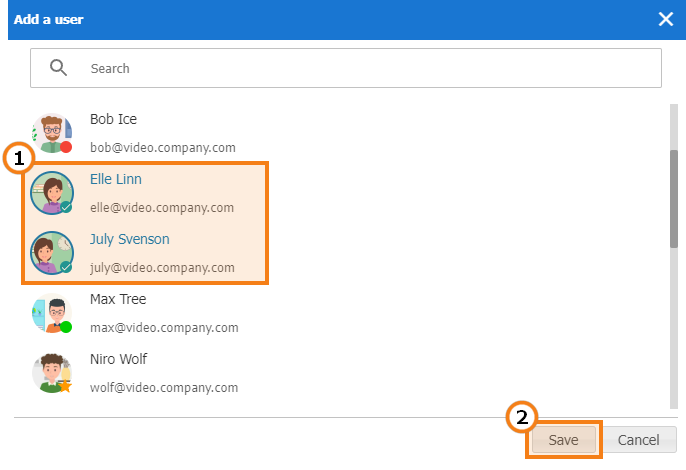686x470 pixels.
Task: Click the Save button
Action: click(x=564, y=439)
